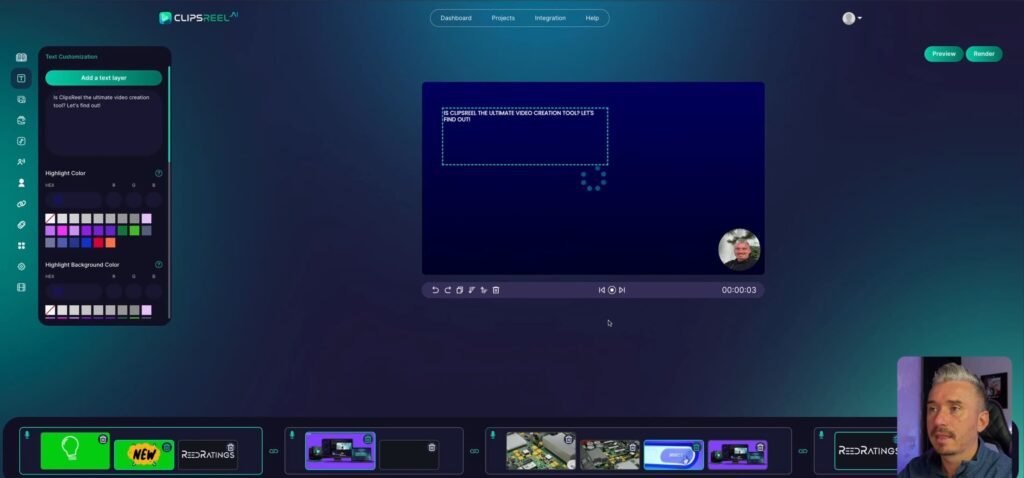Image resolution: width=1024 pixels, height=478 pixels.
Task: Open the Text tool in left sidebar
Action: click(x=21, y=78)
